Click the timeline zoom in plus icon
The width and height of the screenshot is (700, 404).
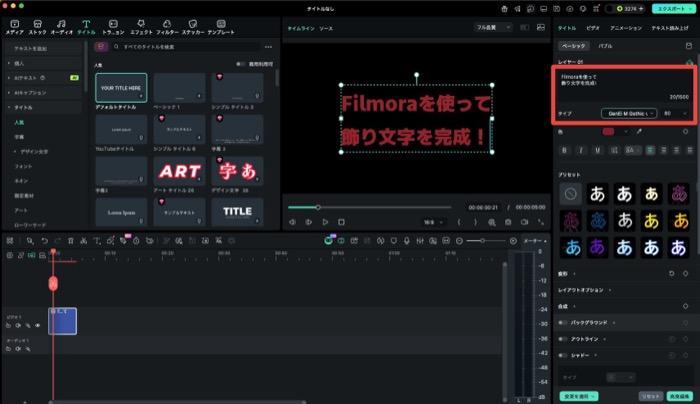point(513,241)
